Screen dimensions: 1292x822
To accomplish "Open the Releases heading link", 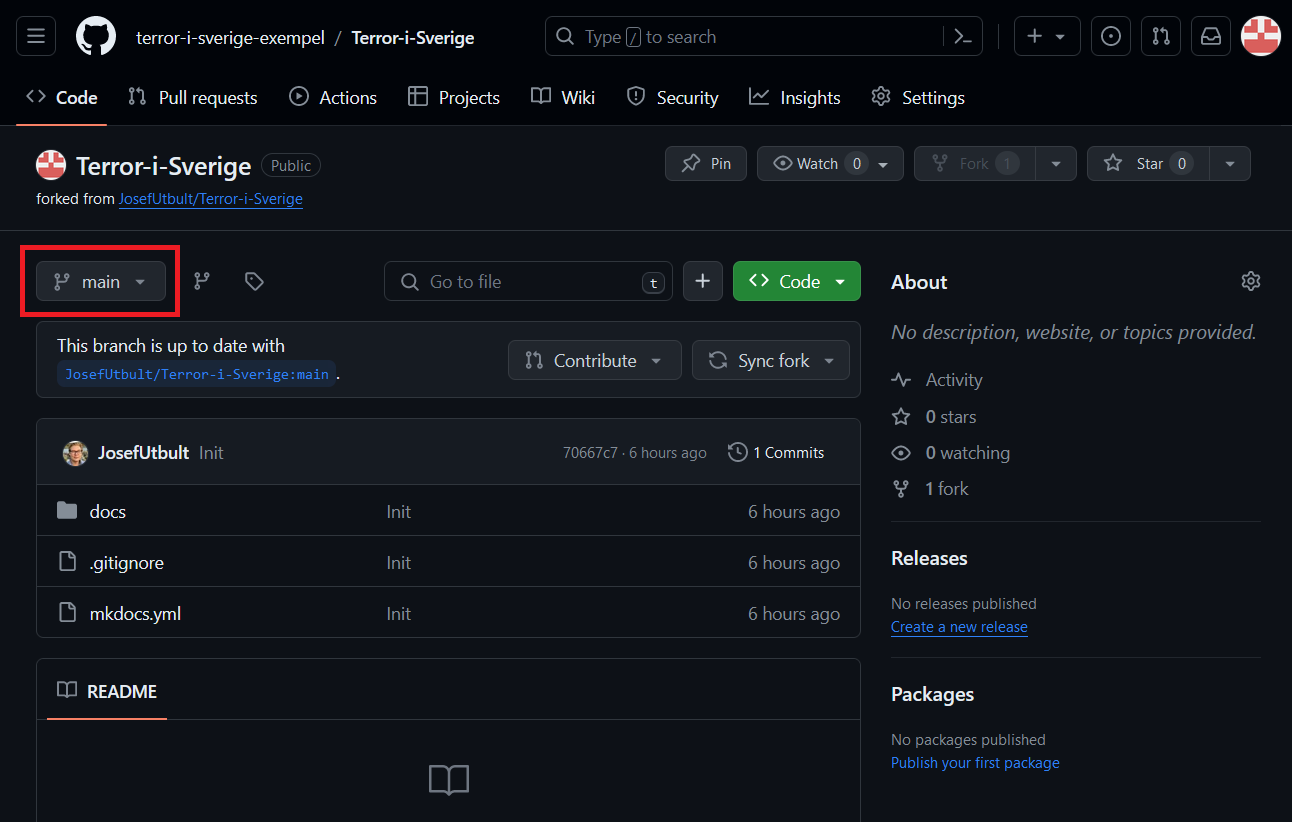I will pyautogui.click(x=929, y=558).
